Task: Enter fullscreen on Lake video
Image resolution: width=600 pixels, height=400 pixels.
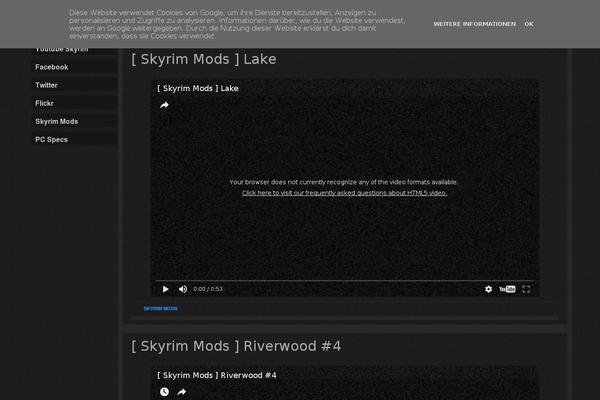Action: [526, 289]
